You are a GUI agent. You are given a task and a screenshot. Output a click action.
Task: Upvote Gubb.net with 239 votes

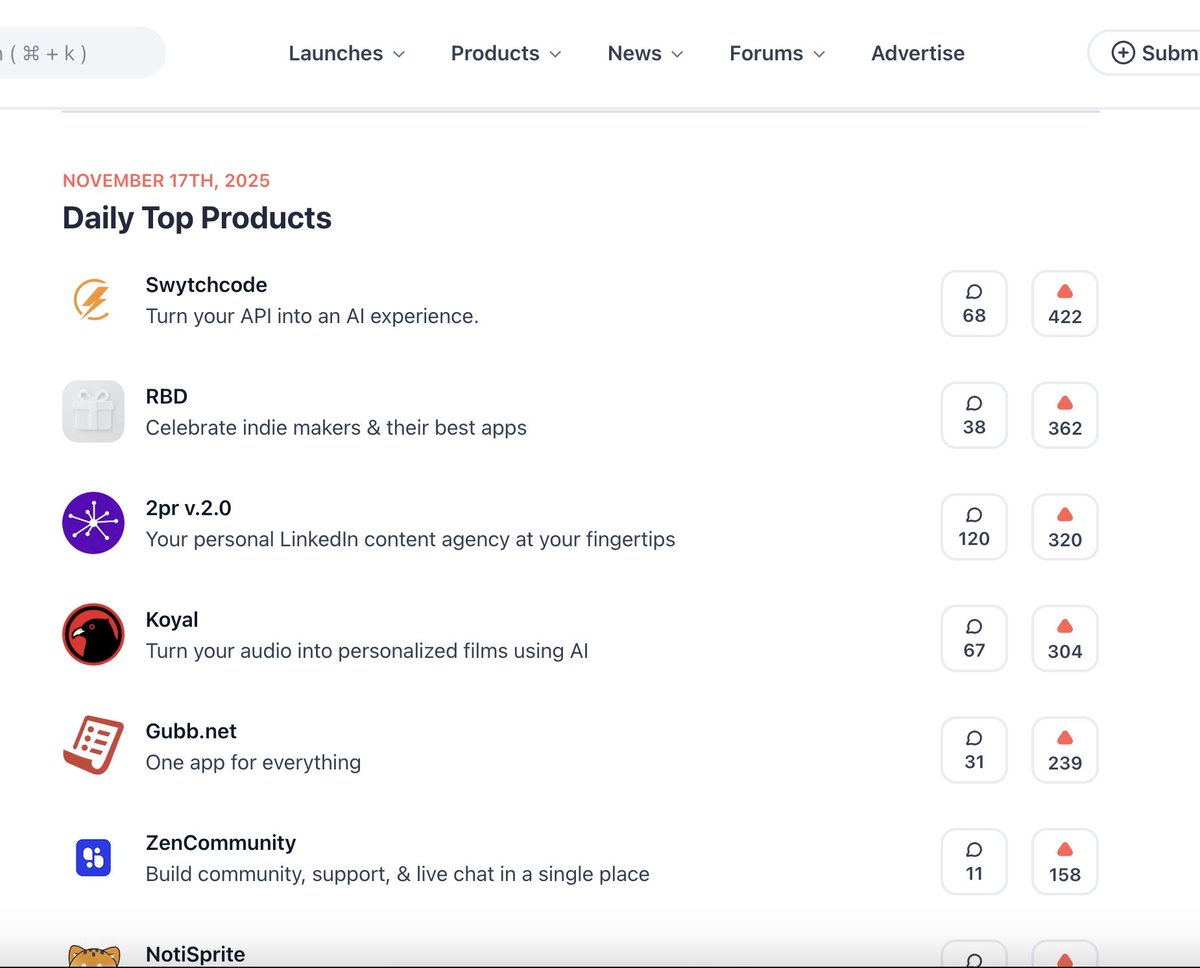1065,749
